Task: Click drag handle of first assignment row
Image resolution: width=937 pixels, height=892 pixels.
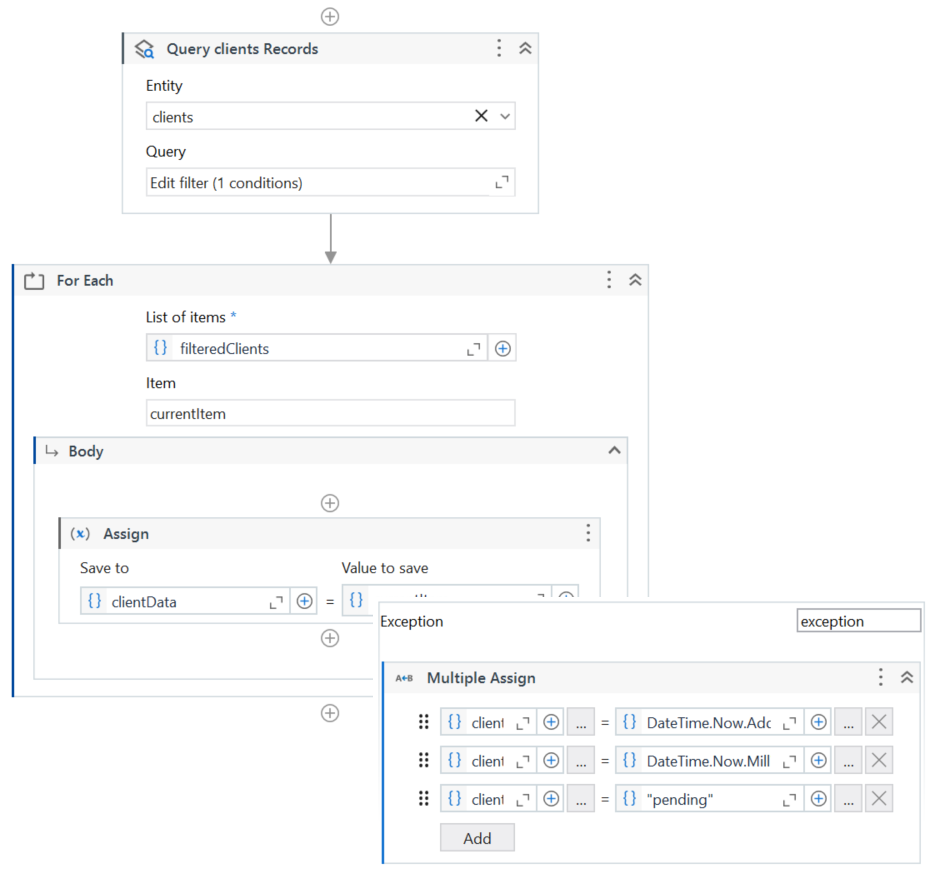Action: (x=424, y=722)
